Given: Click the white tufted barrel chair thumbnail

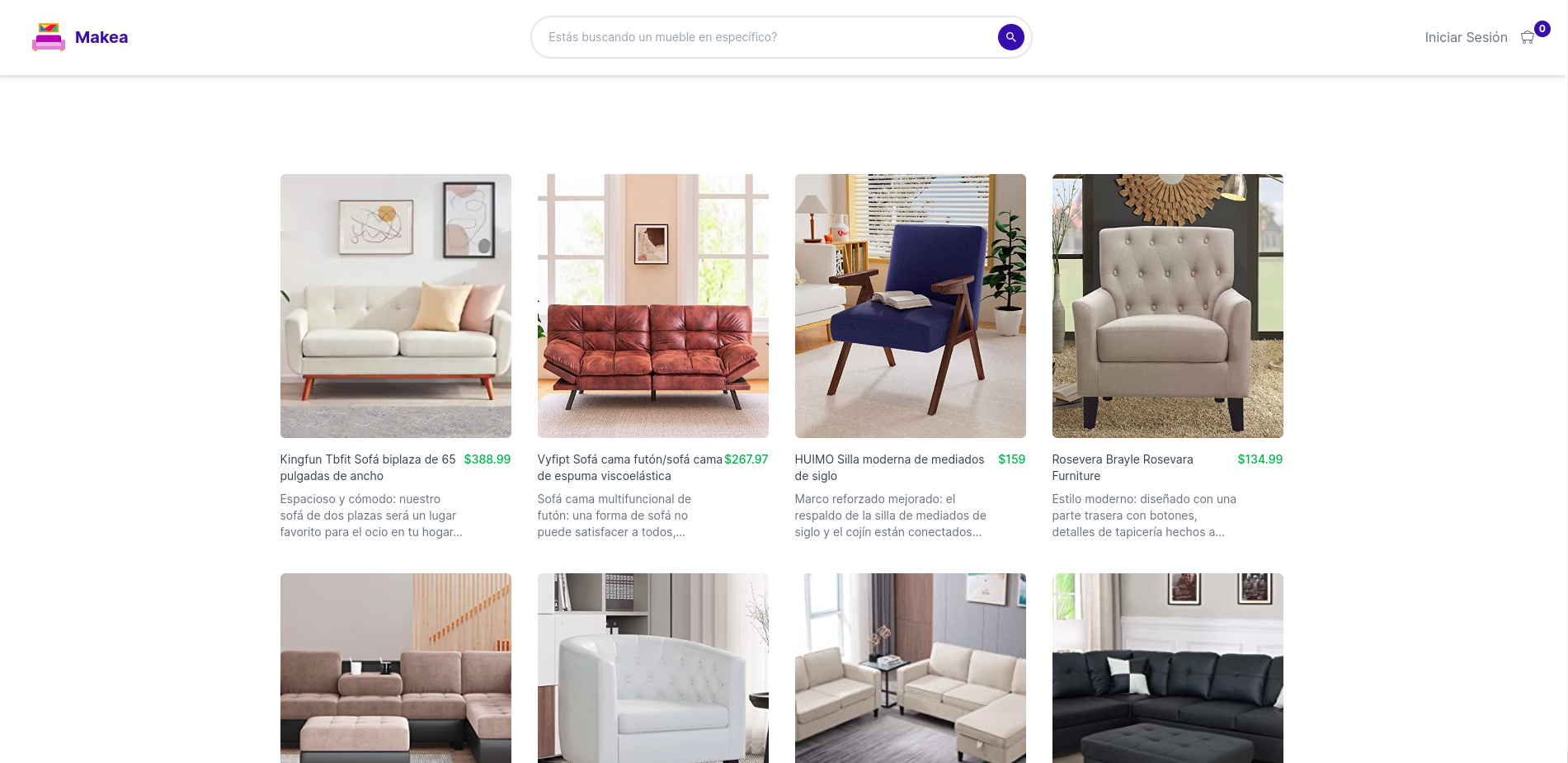Looking at the screenshot, I should tap(653, 668).
